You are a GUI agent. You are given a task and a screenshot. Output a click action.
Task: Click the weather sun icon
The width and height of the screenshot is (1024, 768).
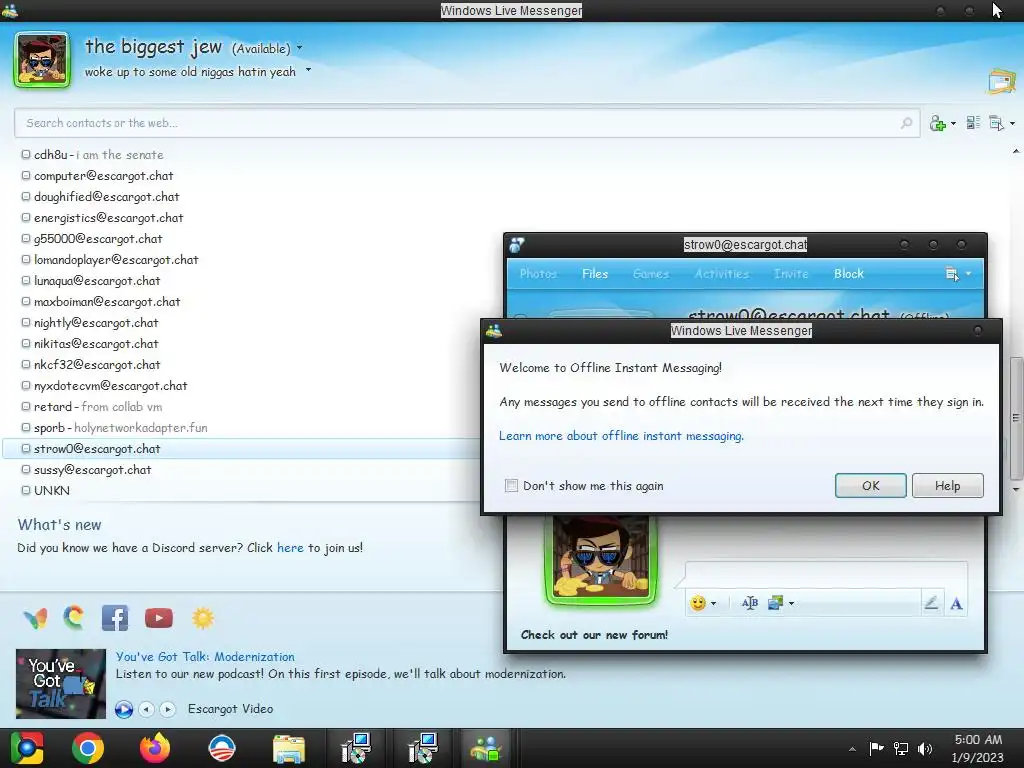point(203,618)
